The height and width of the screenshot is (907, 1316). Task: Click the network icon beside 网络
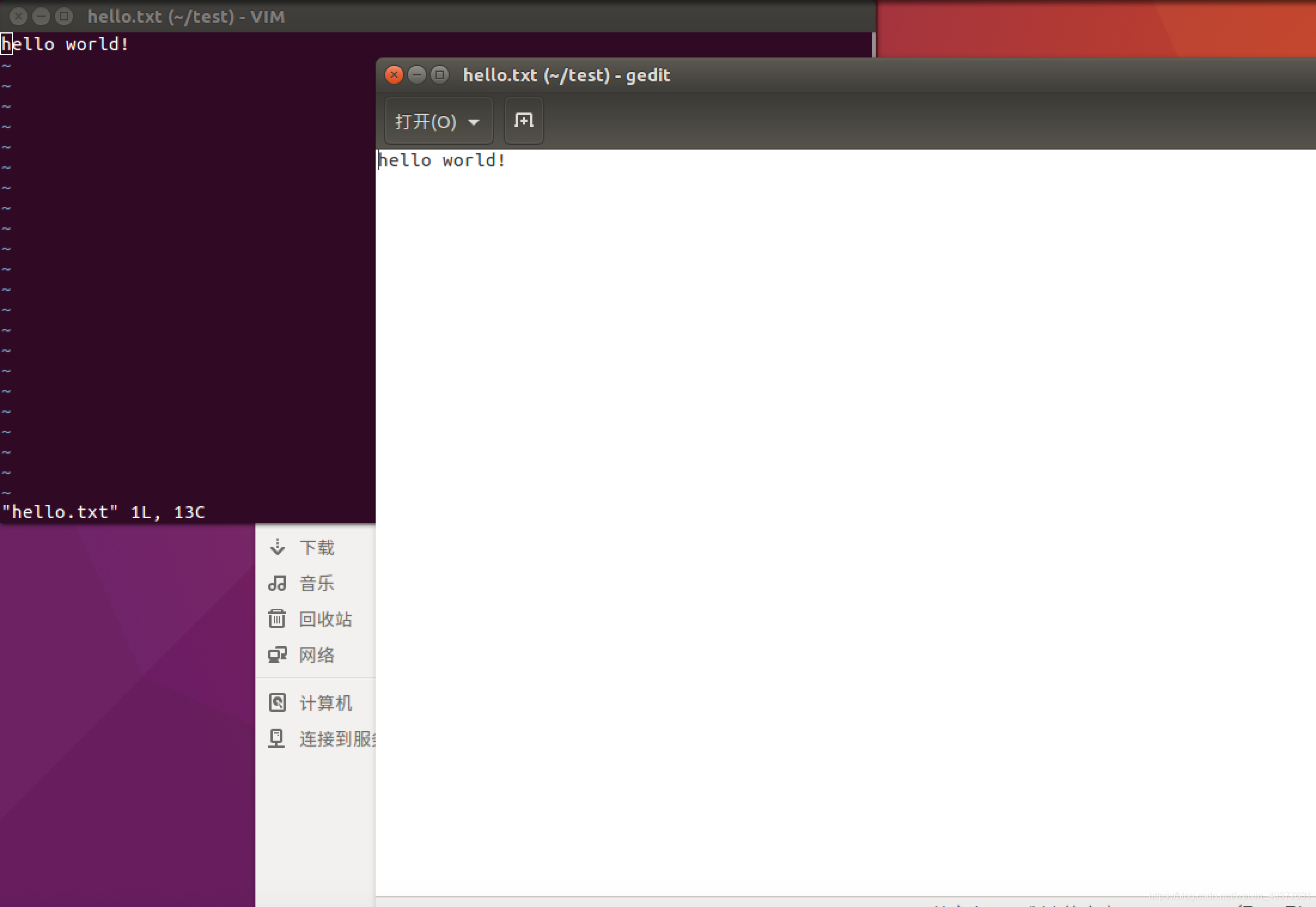pos(277,655)
